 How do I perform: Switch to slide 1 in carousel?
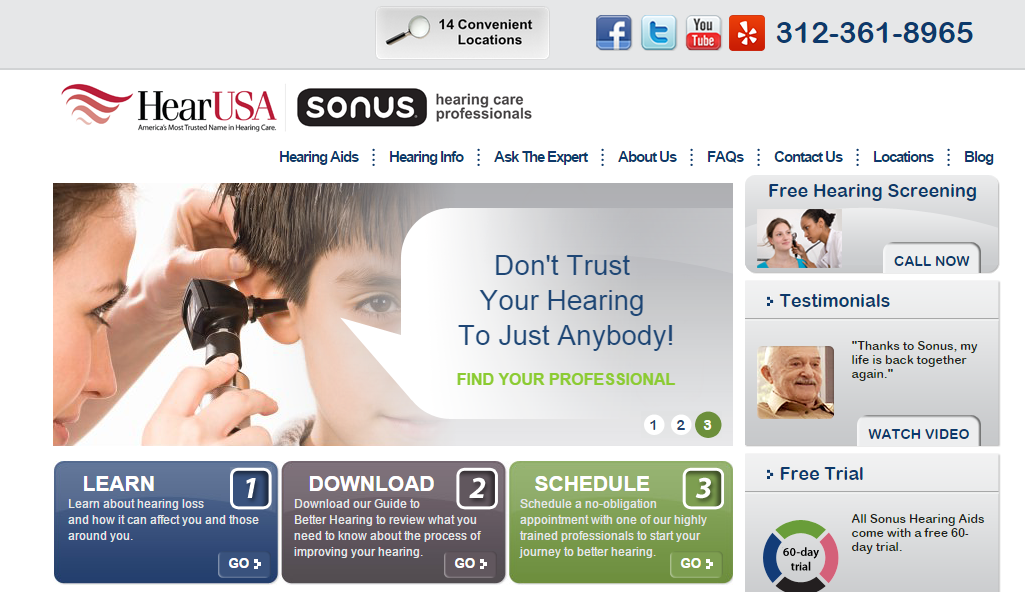[653, 425]
